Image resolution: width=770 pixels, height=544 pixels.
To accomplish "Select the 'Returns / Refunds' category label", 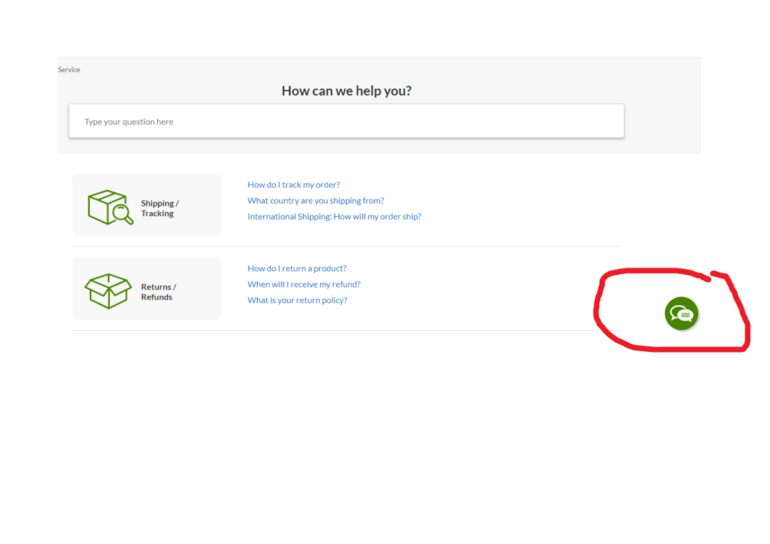I will tap(158, 292).
